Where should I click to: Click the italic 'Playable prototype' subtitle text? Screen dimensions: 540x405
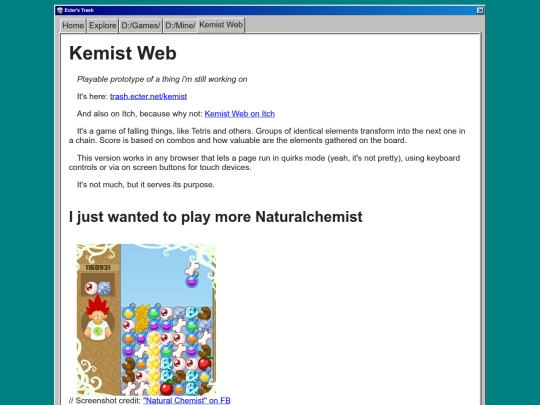(162, 79)
